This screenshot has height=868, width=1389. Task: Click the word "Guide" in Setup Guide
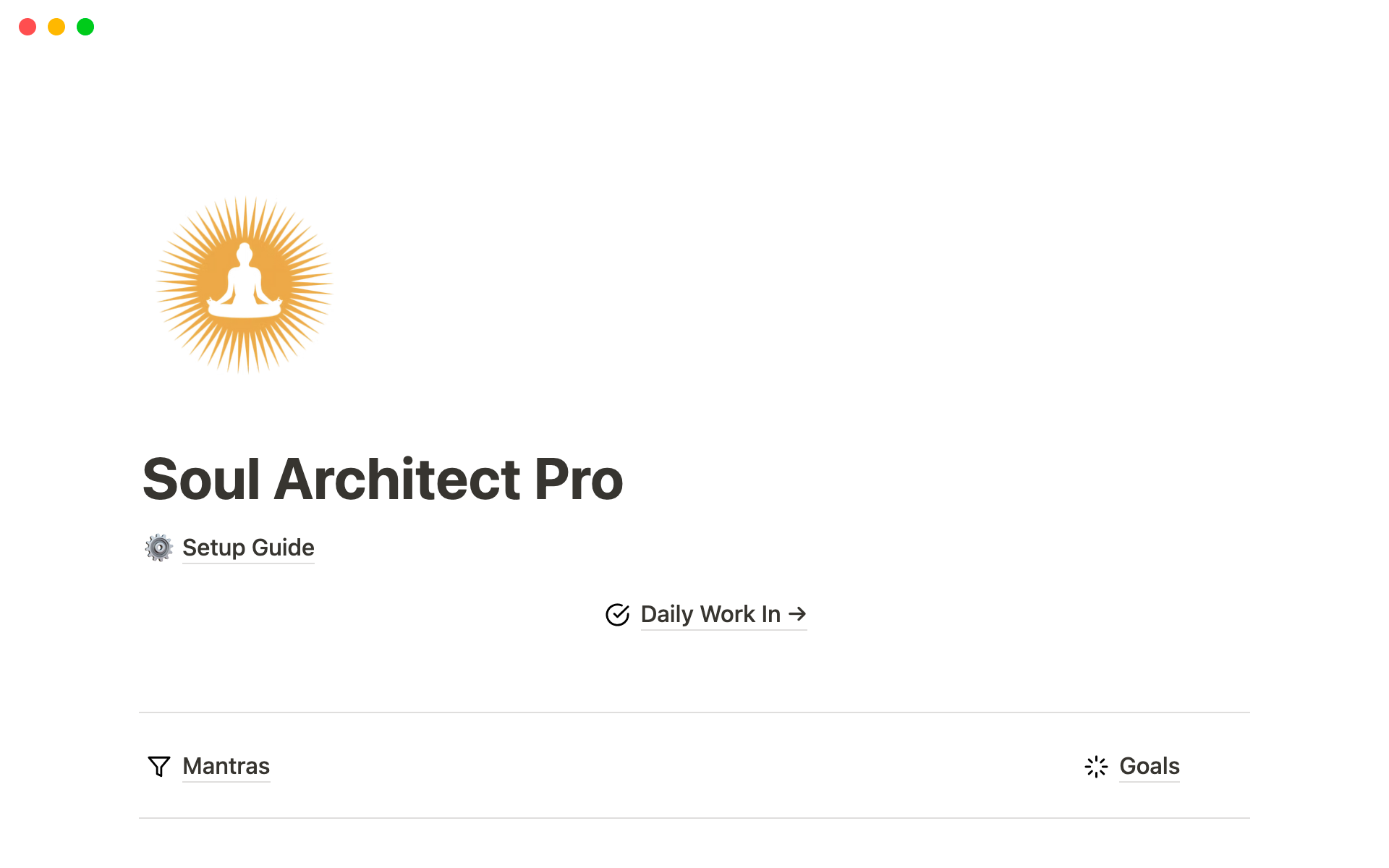point(283,548)
